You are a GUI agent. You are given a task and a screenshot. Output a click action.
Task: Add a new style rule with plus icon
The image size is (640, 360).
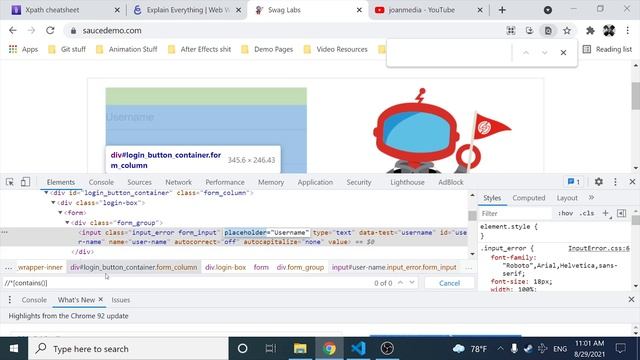(x=606, y=213)
